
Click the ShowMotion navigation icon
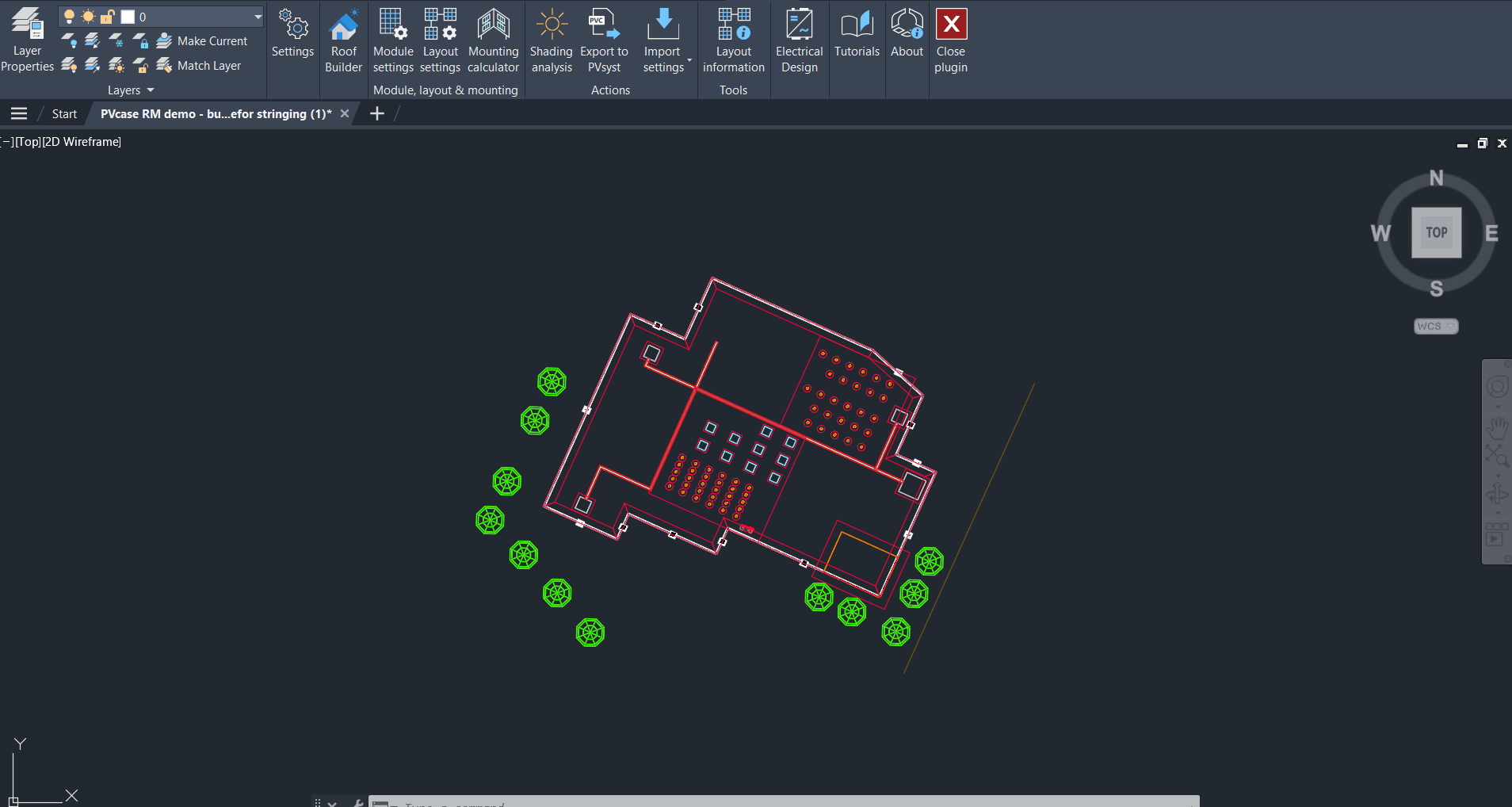point(1497,534)
